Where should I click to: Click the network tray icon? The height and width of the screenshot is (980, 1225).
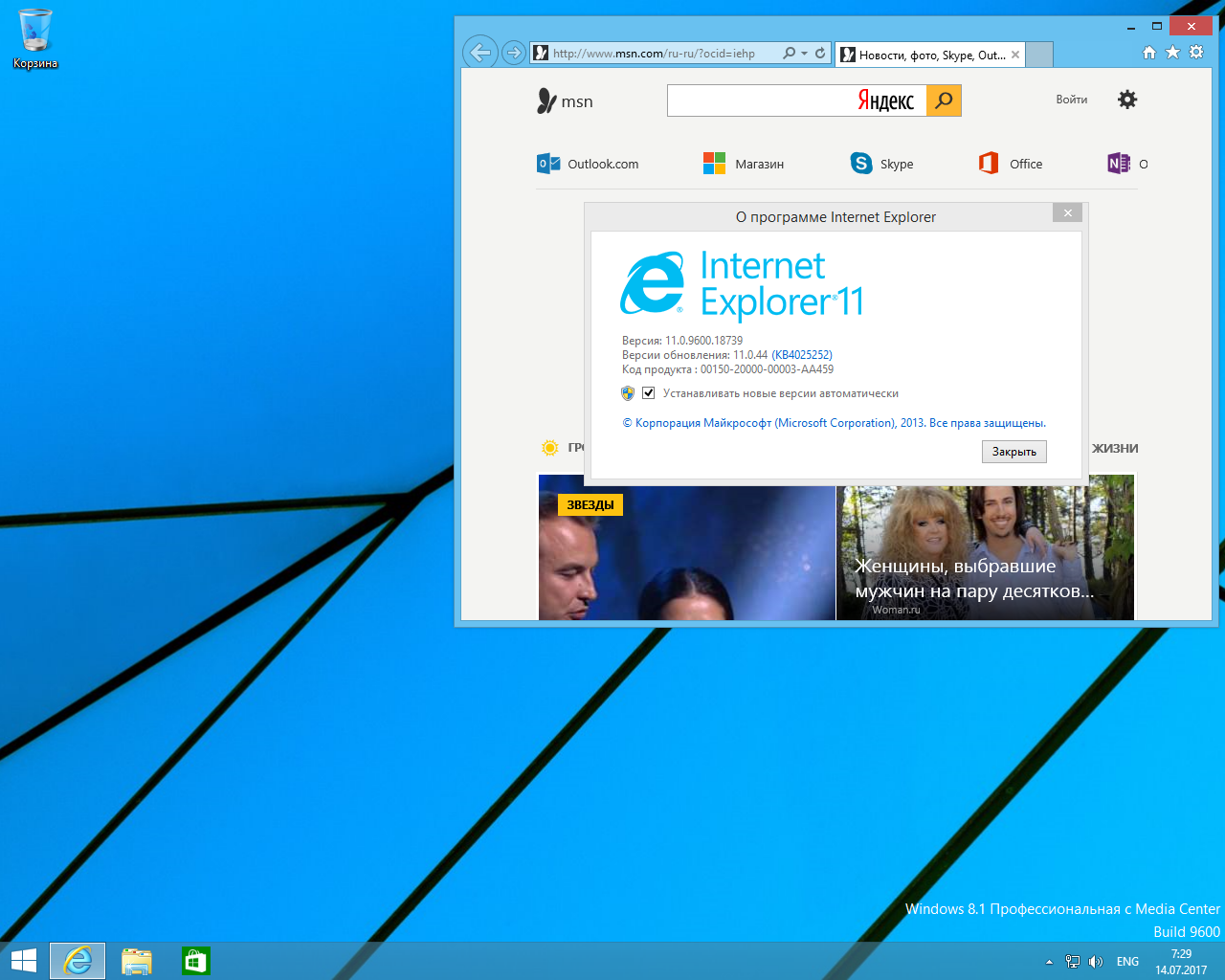coord(1073,962)
